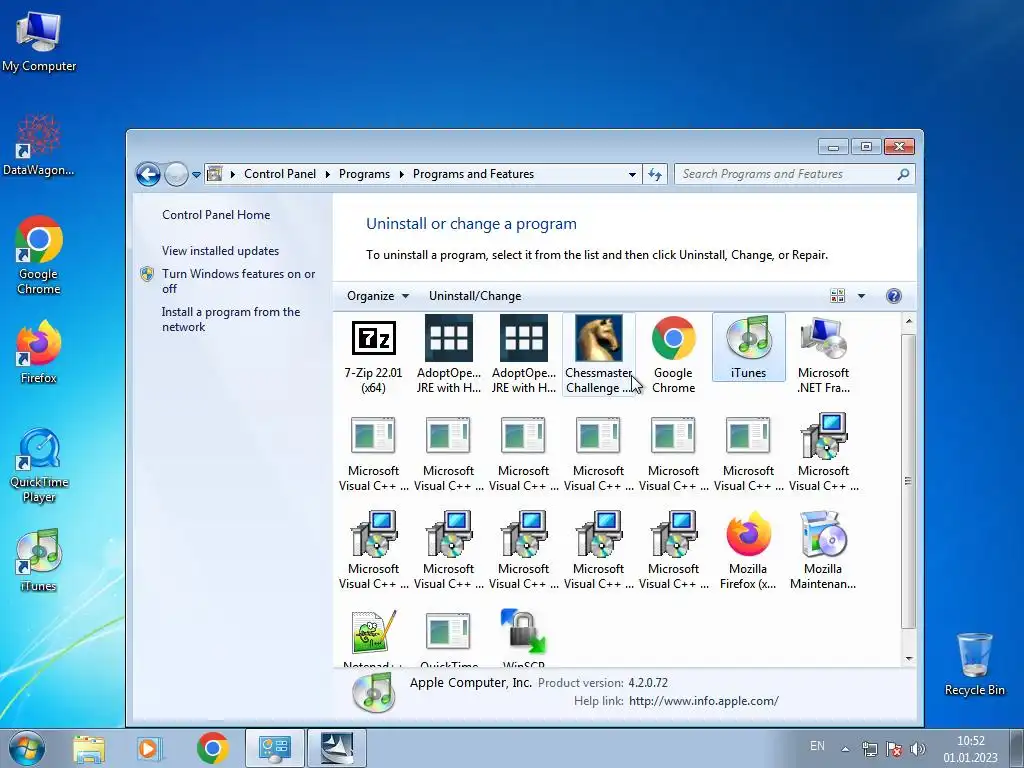Click Control Panel breadcrumb

tap(280, 174)
